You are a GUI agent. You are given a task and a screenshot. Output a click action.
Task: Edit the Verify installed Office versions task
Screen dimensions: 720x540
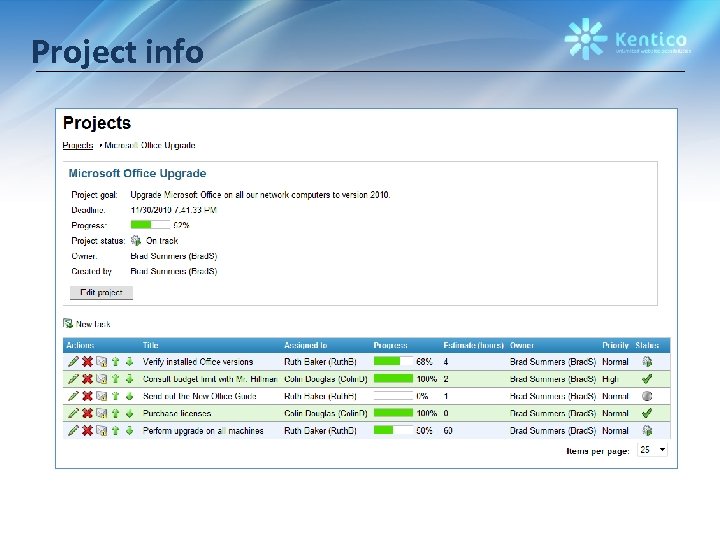[73, 362]
